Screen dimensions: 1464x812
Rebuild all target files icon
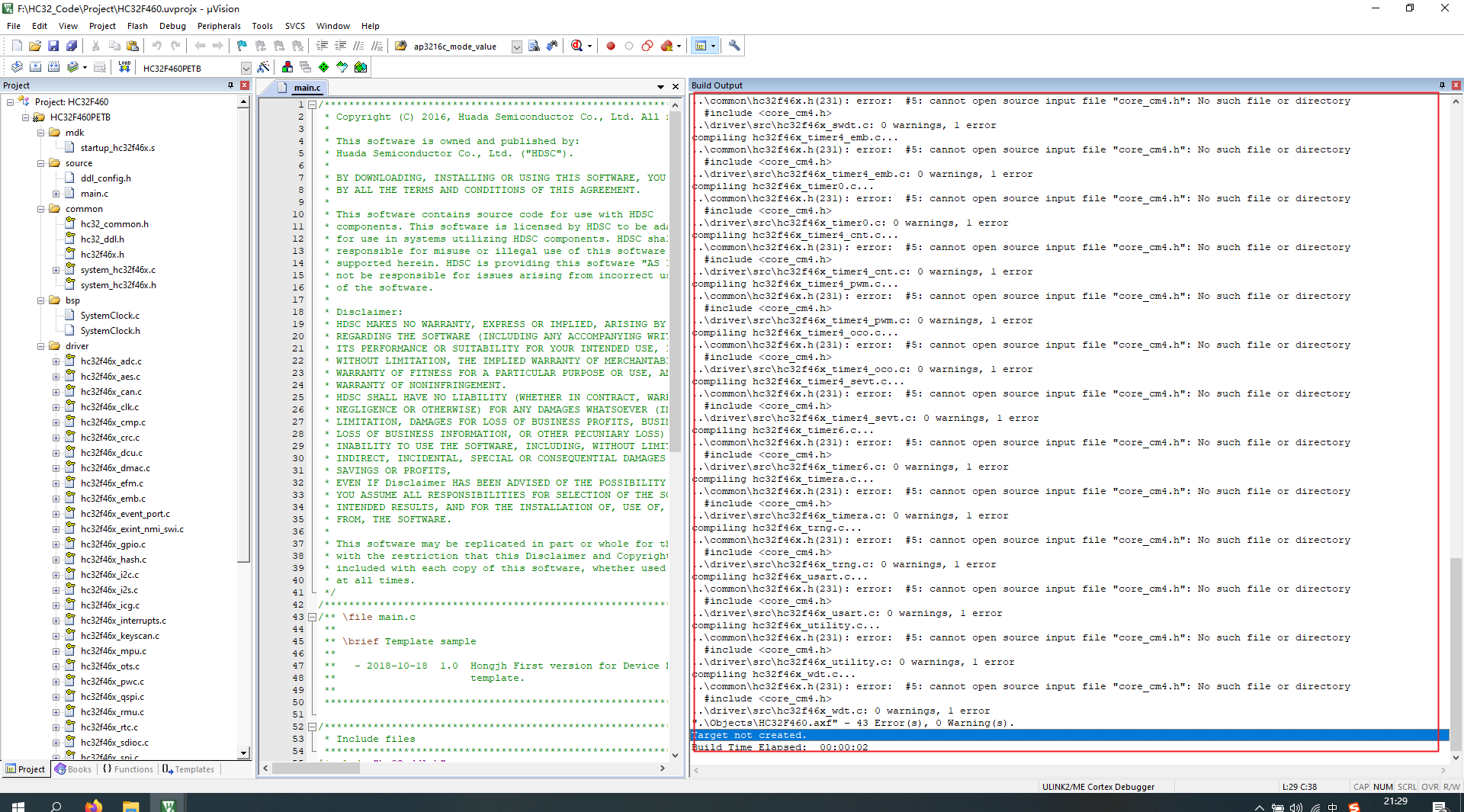[x=53, y=67]
